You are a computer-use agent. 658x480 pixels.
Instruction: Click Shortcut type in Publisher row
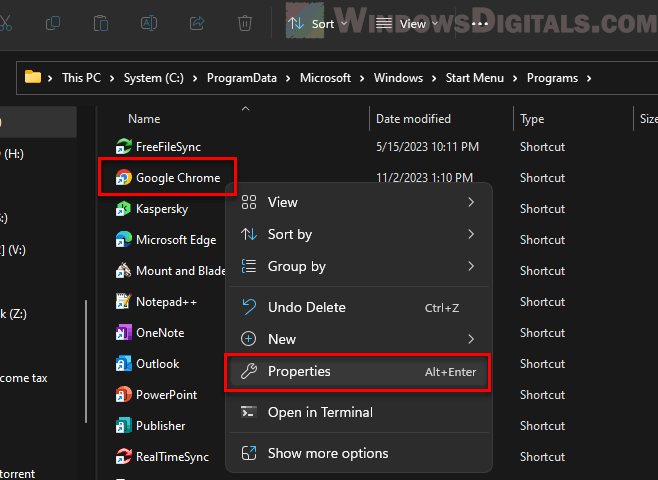(x=542, y=426)
